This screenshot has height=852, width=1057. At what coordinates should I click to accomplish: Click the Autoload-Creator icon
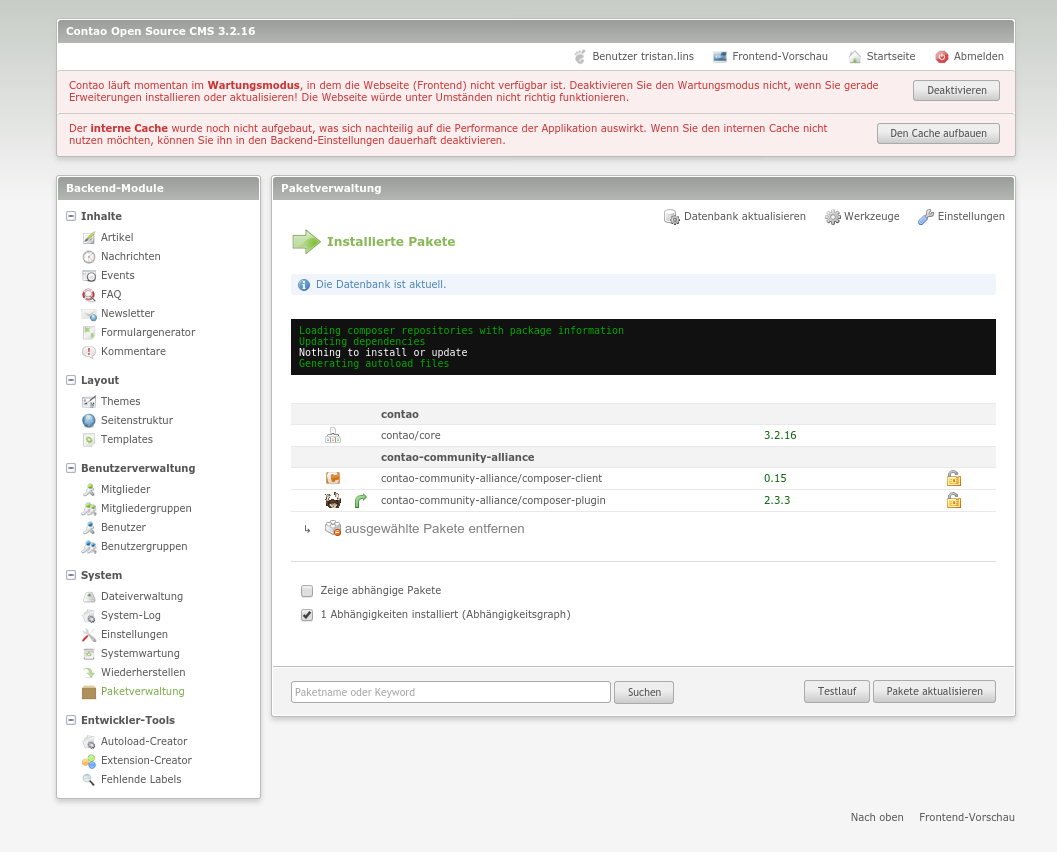(x=88, y=741)
